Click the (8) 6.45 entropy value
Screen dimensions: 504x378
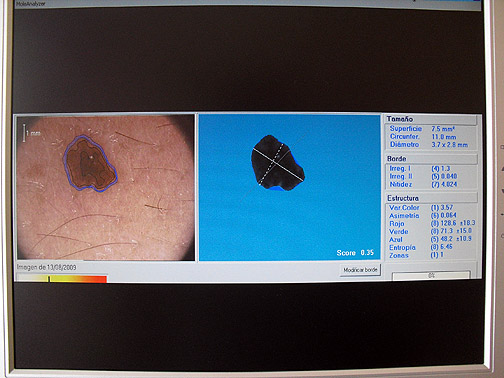[x=442, y=247]
